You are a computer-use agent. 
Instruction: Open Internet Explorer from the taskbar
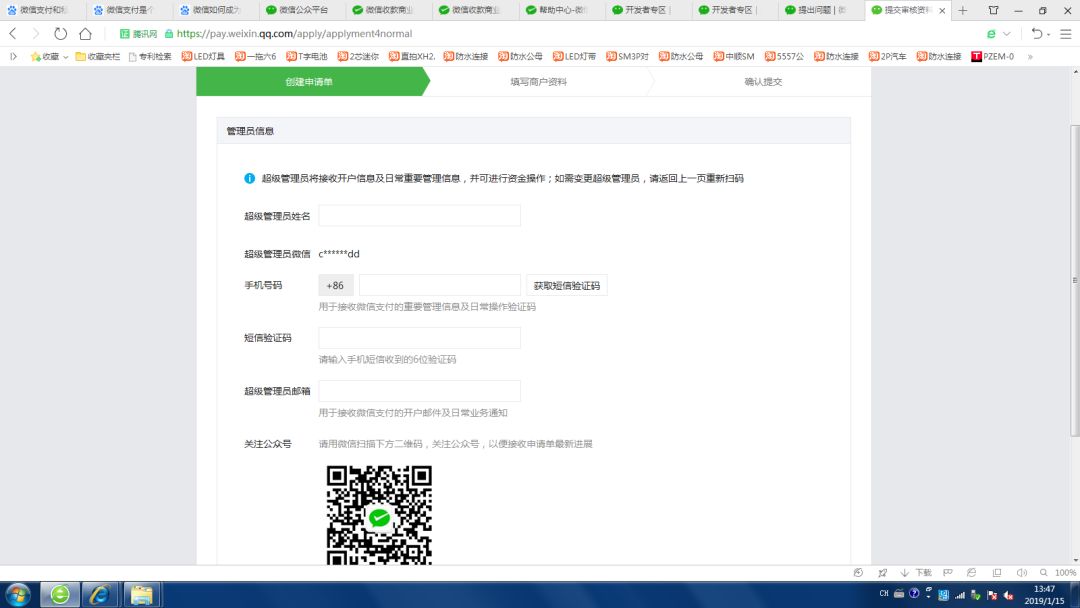(100, 594)
